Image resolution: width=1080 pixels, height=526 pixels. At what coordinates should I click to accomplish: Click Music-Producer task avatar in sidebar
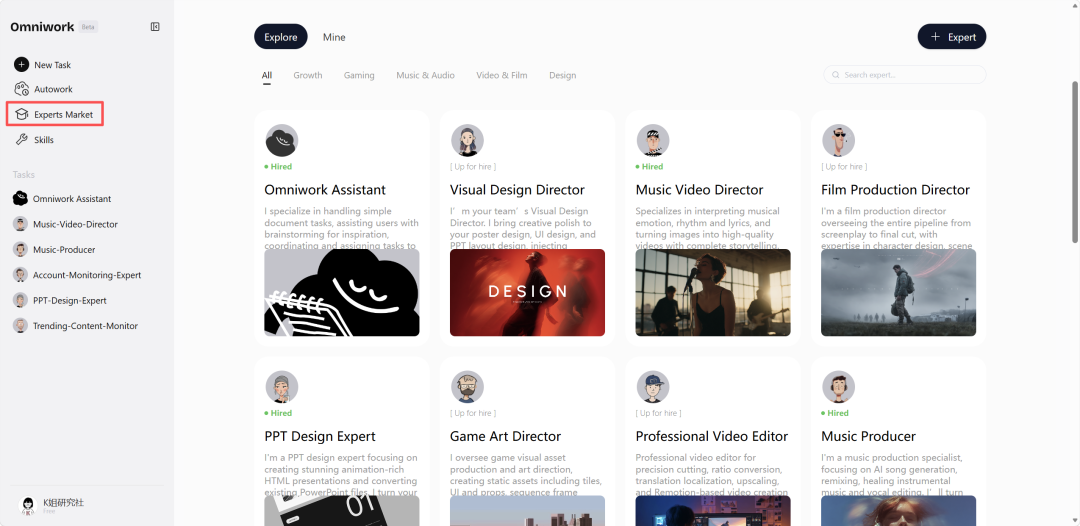tap(21, 249)
